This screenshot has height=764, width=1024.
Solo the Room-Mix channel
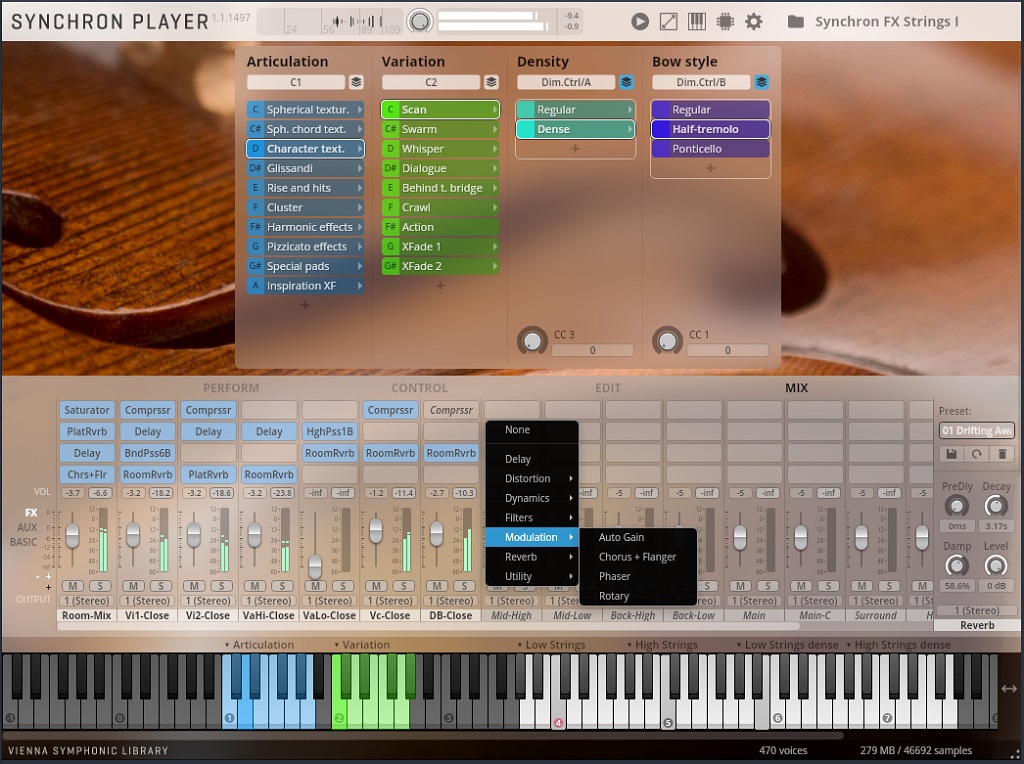click(x=101, y=586)
